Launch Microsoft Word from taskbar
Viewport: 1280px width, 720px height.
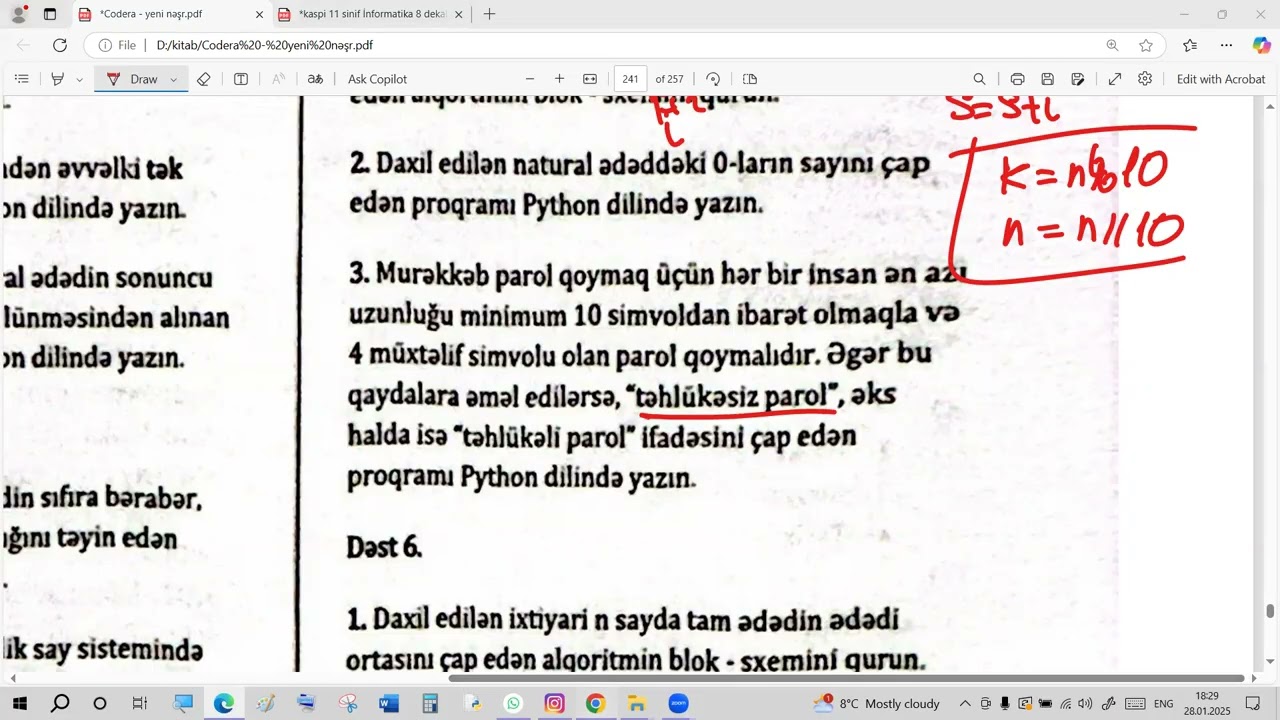(x=389, y=703)
